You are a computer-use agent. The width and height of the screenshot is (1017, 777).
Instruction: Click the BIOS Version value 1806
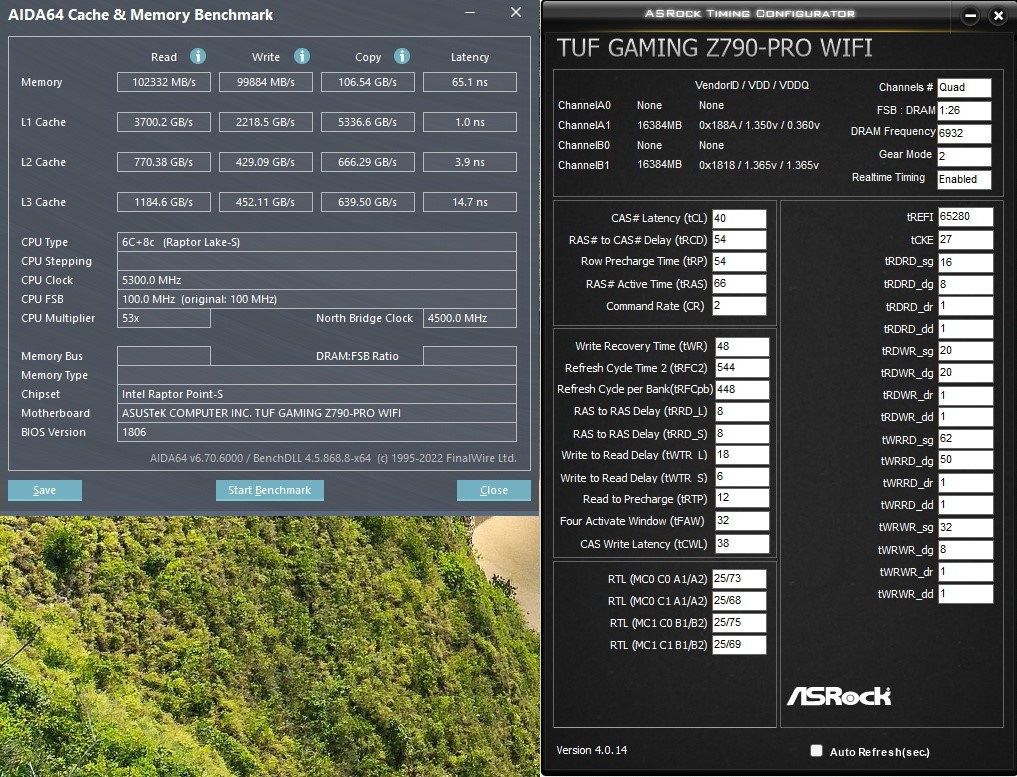click(x=317, y=432)
